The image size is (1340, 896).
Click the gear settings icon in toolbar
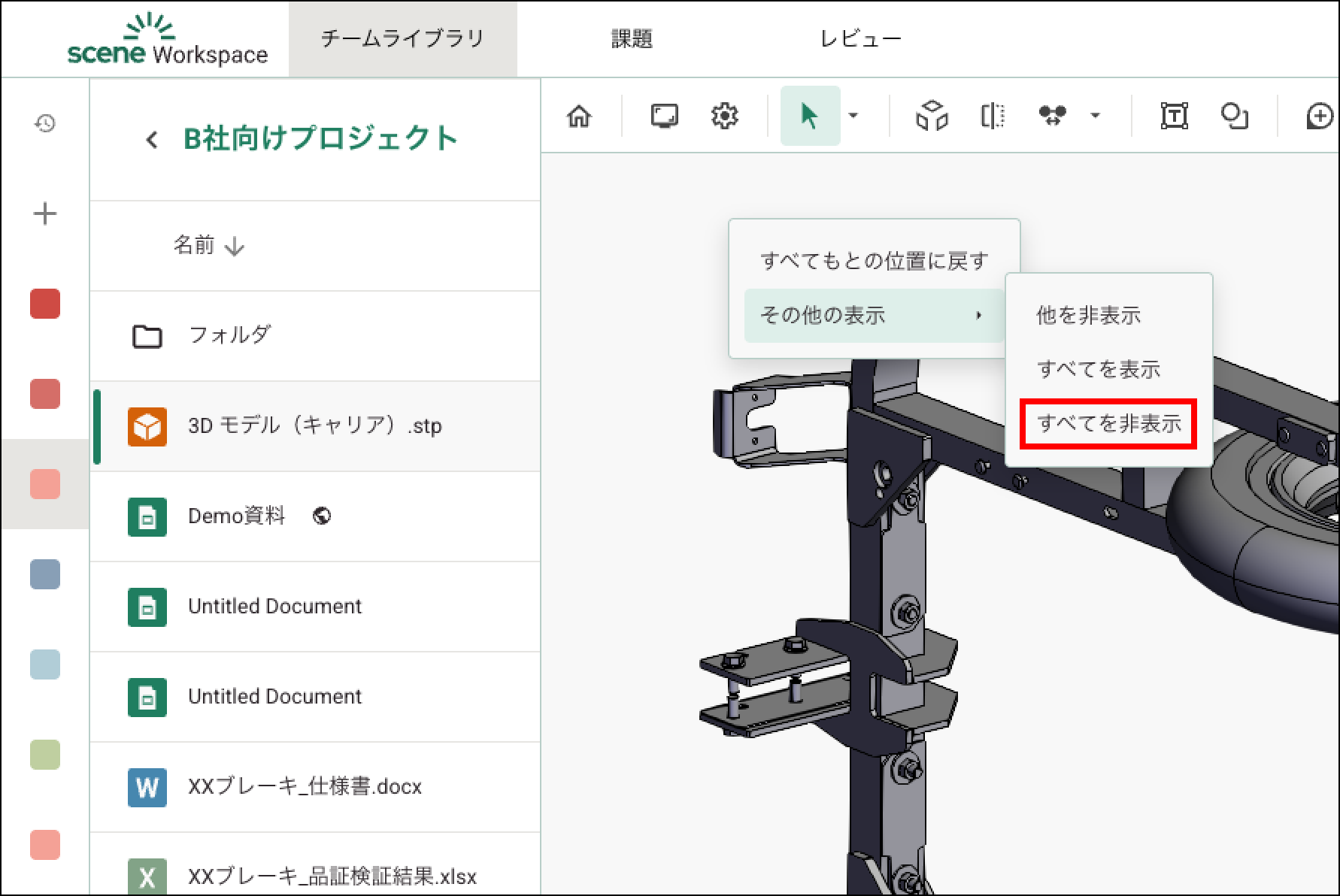724,117
